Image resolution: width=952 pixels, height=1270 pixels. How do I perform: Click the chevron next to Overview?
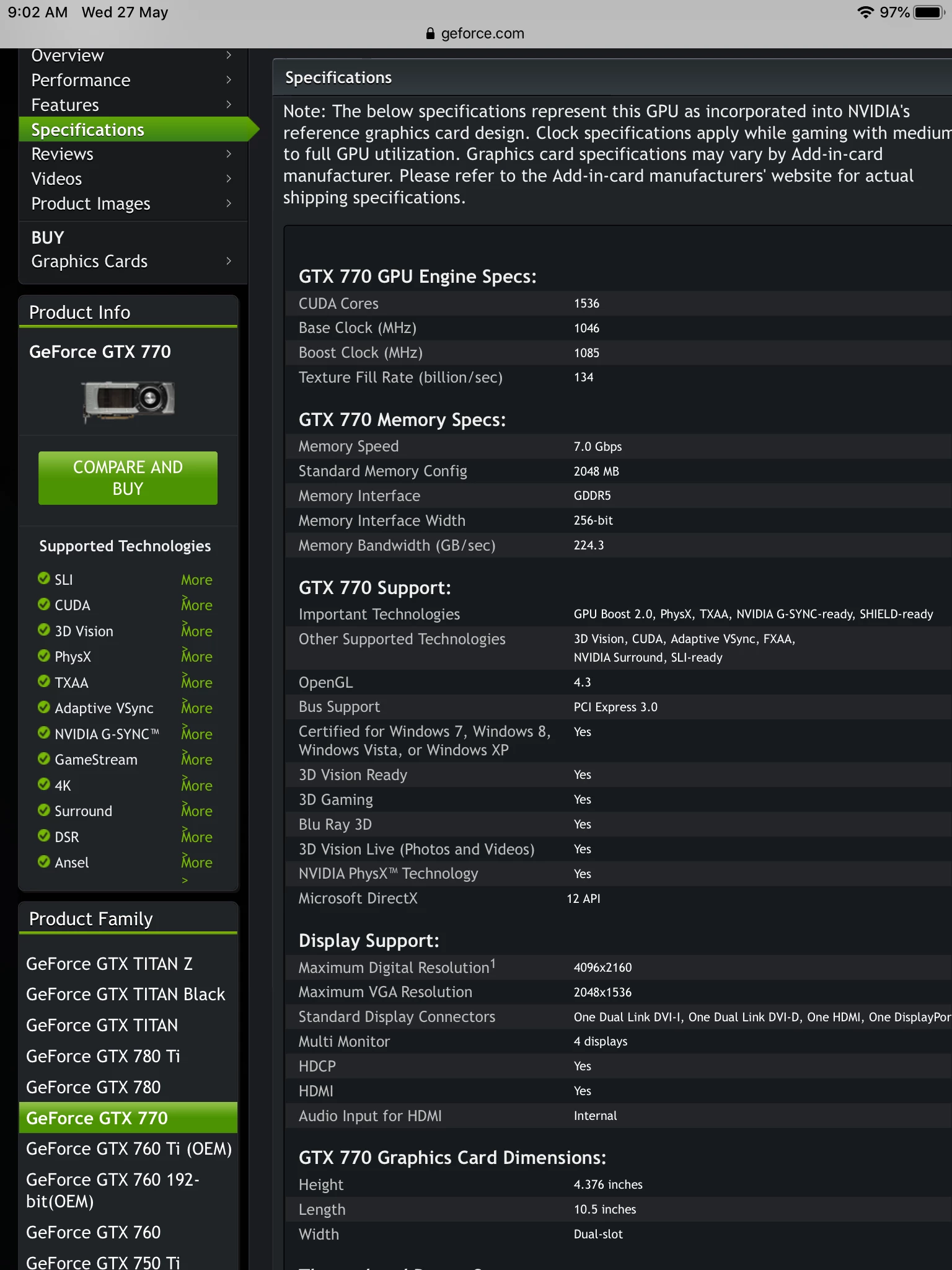point(229,55)
